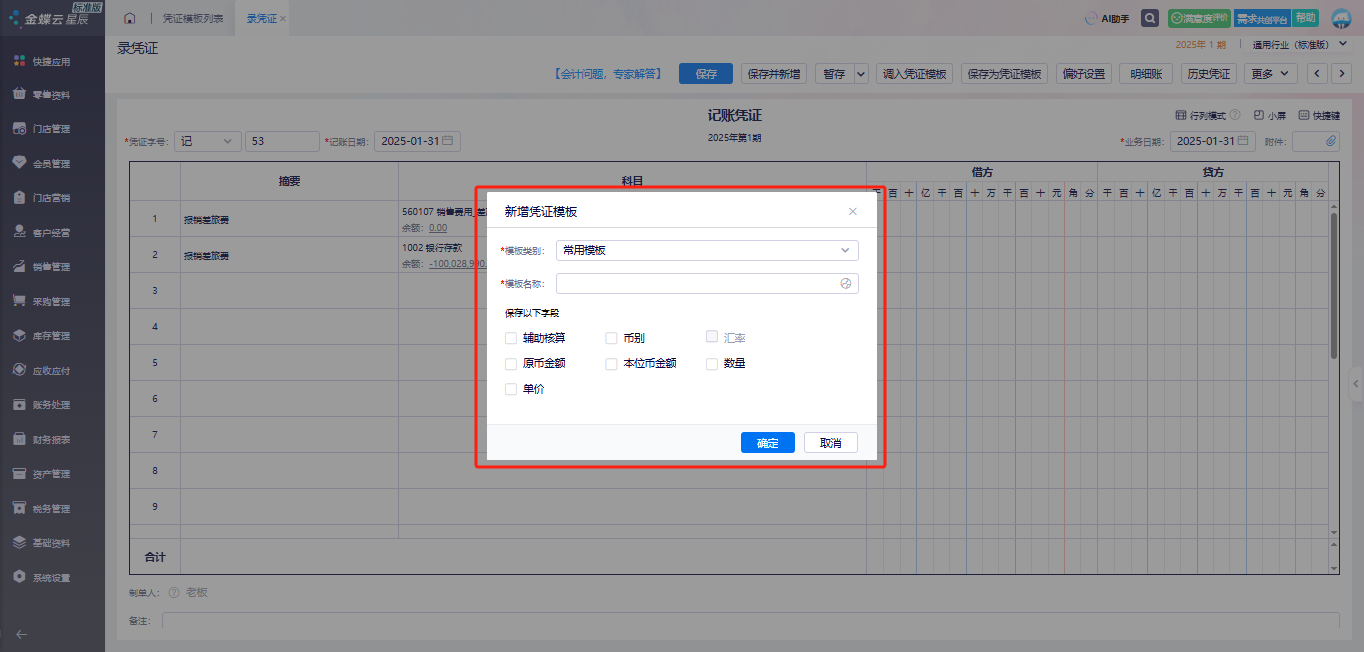This screenshot has height=652, width=1364.
Task: Collapse the sidebar with the bottom-left arrow
Action: point(21,634)
